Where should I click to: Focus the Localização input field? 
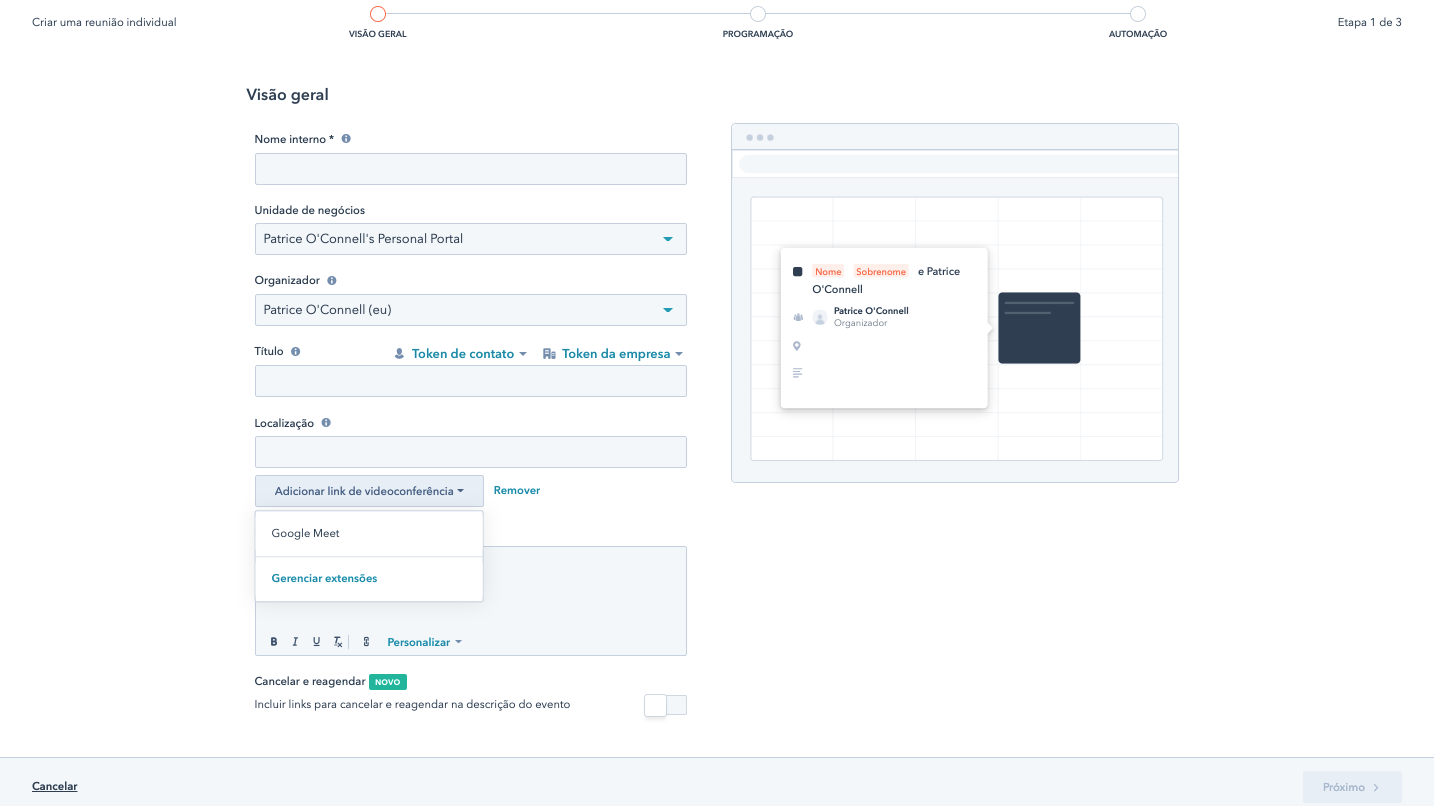pos(470,452)
